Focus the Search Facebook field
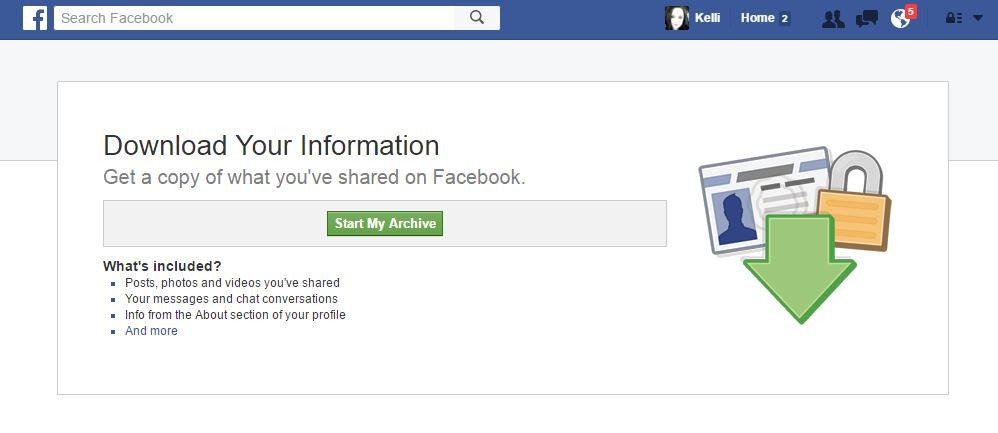The image size is (998, 433). coord(255,18)
